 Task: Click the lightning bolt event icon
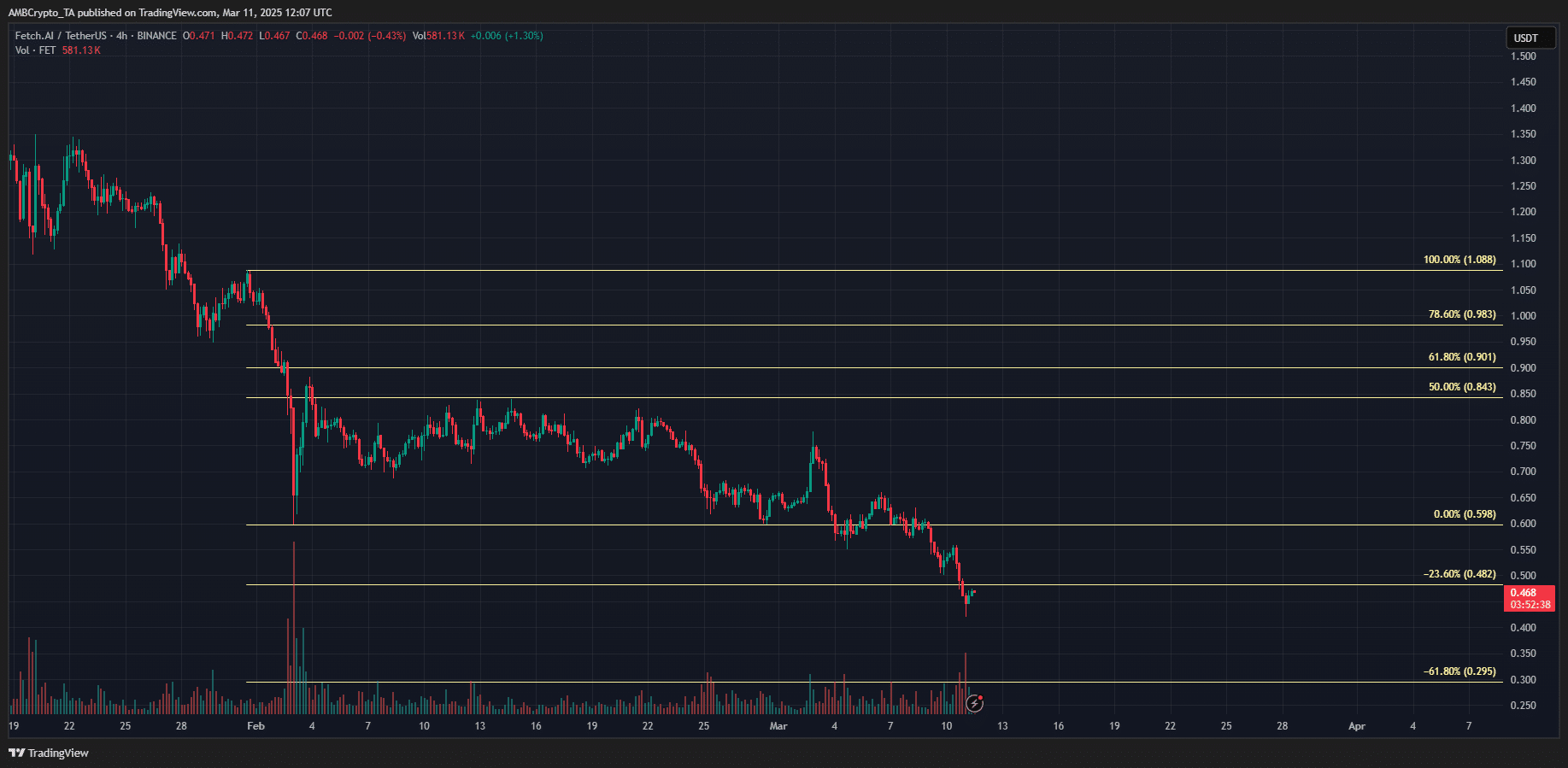[x=974, y=704]
